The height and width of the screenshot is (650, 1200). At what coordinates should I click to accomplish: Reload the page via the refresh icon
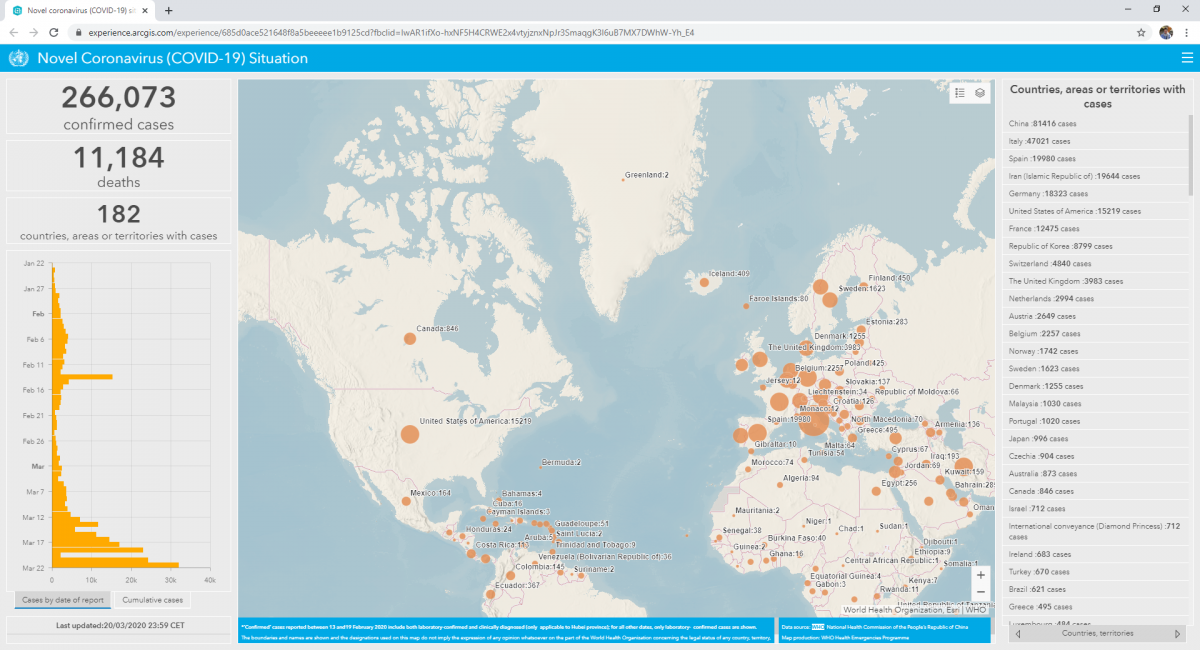(53, 32)
